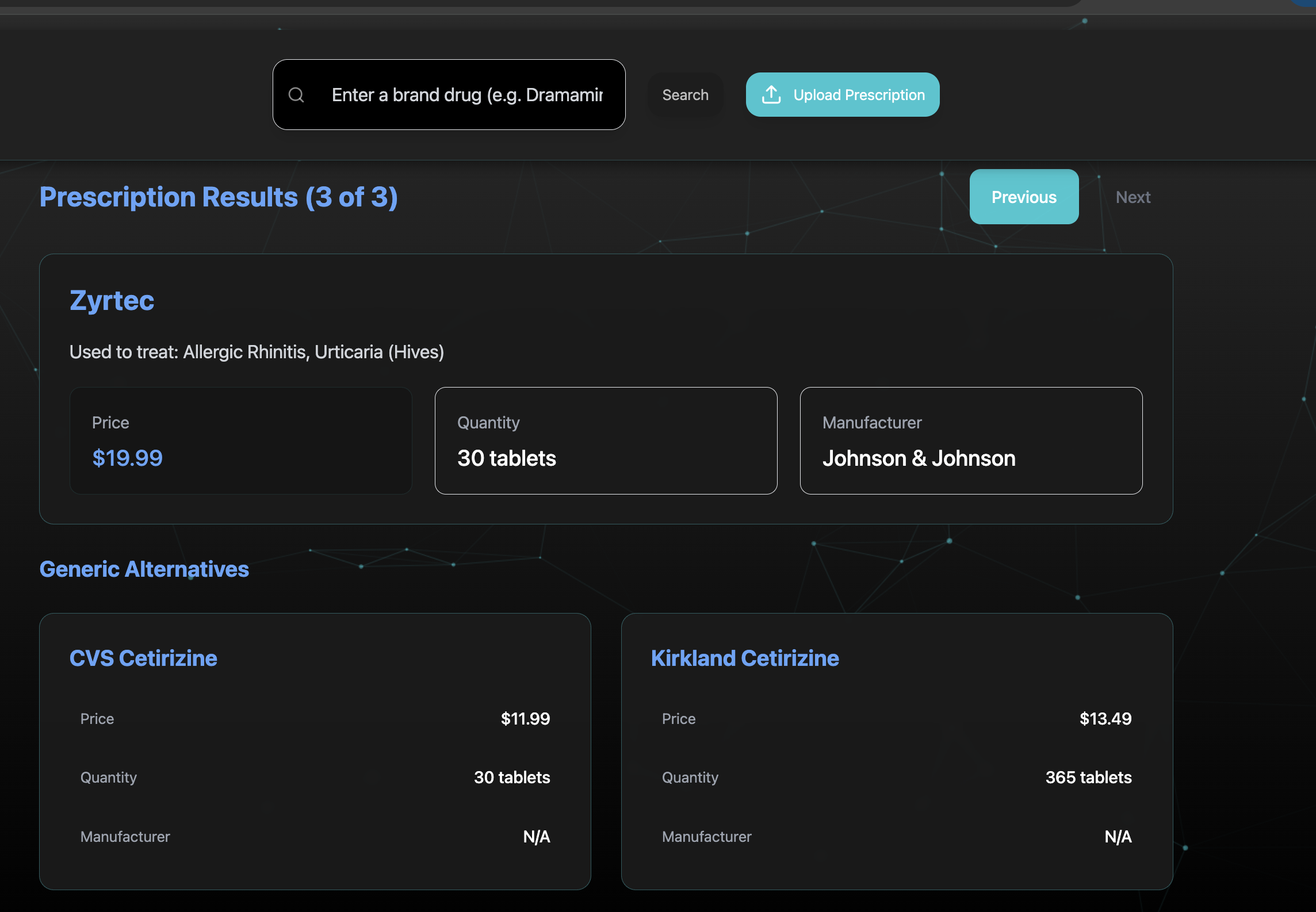Click the magnifier icon in search box
The height and width of the screenshot is (912, 1316).
[296, 95]
